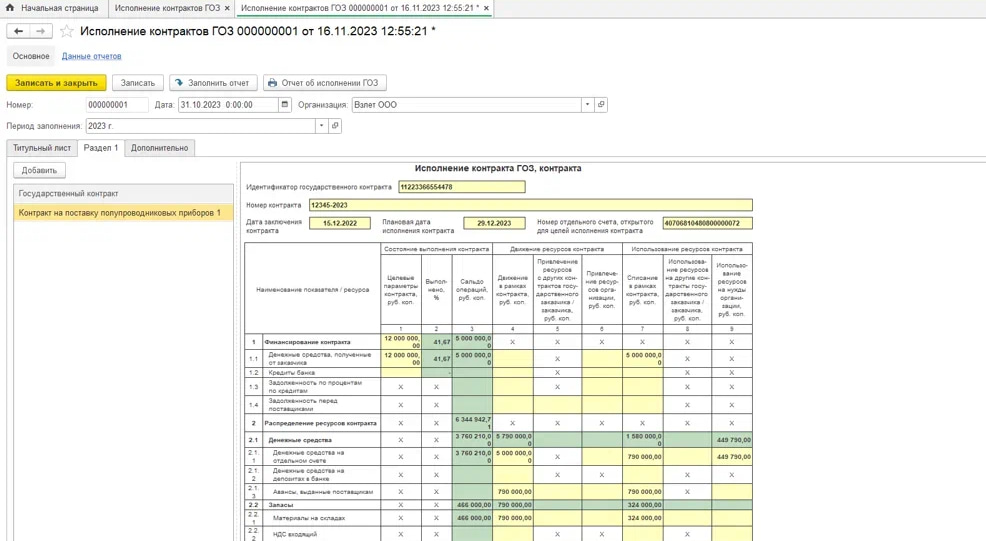Open calendar picker next to Дата field
986x541 pixels.
click(x=285, y=105)
